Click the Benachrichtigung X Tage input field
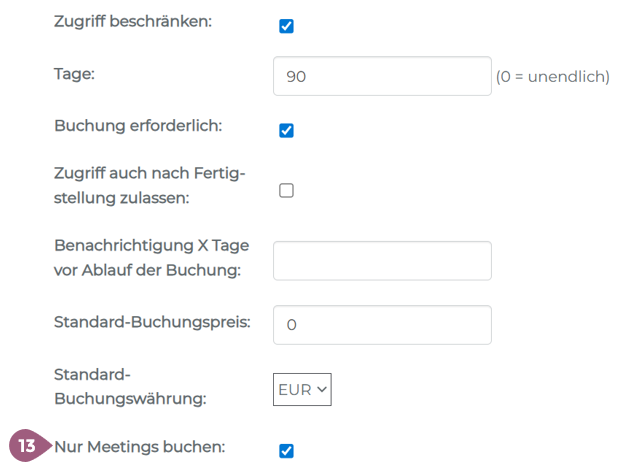621x476 pixels. 382,260
